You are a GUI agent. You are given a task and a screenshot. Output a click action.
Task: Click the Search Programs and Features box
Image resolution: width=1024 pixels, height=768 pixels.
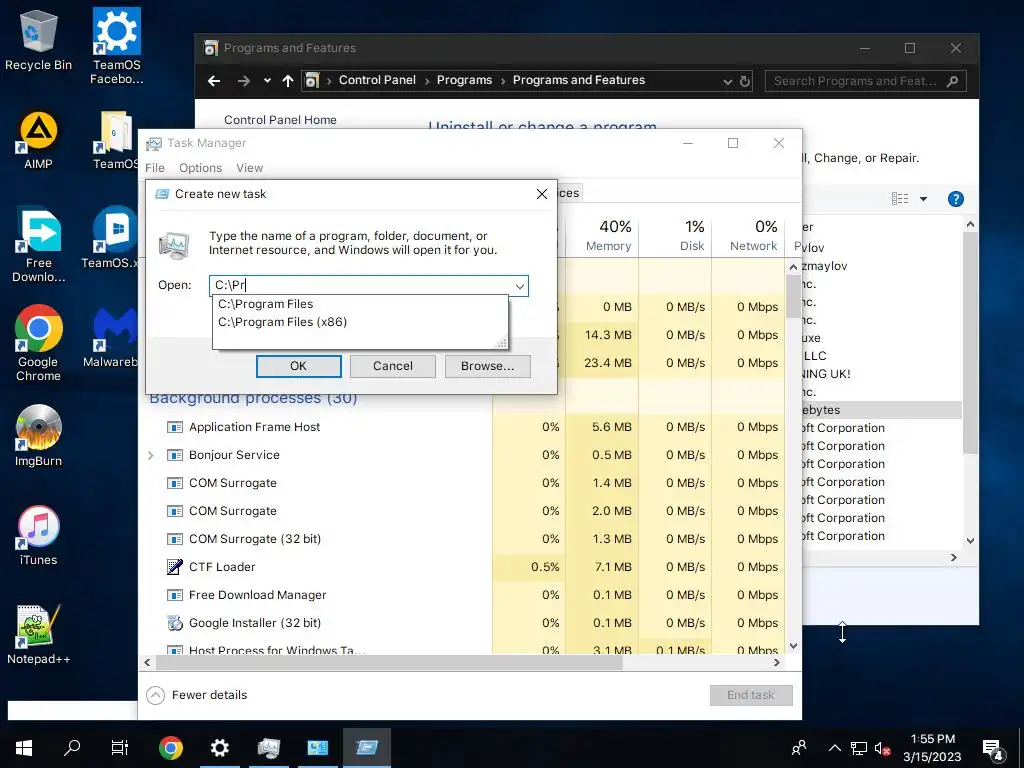865,81
